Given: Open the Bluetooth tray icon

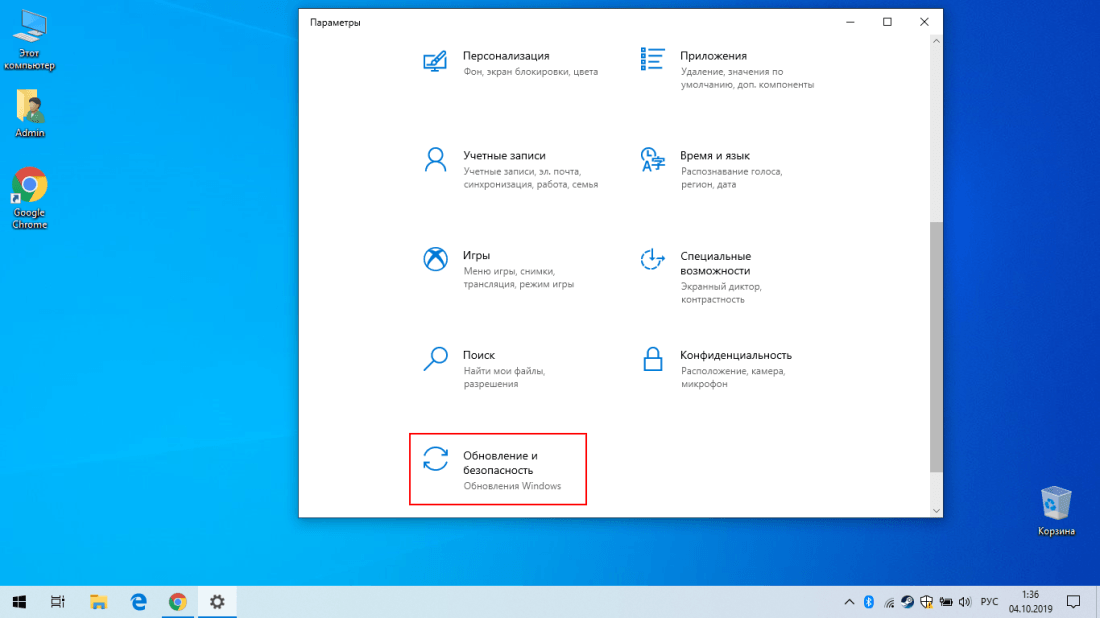Looking at the screenshot, I should tap(868, 602).
